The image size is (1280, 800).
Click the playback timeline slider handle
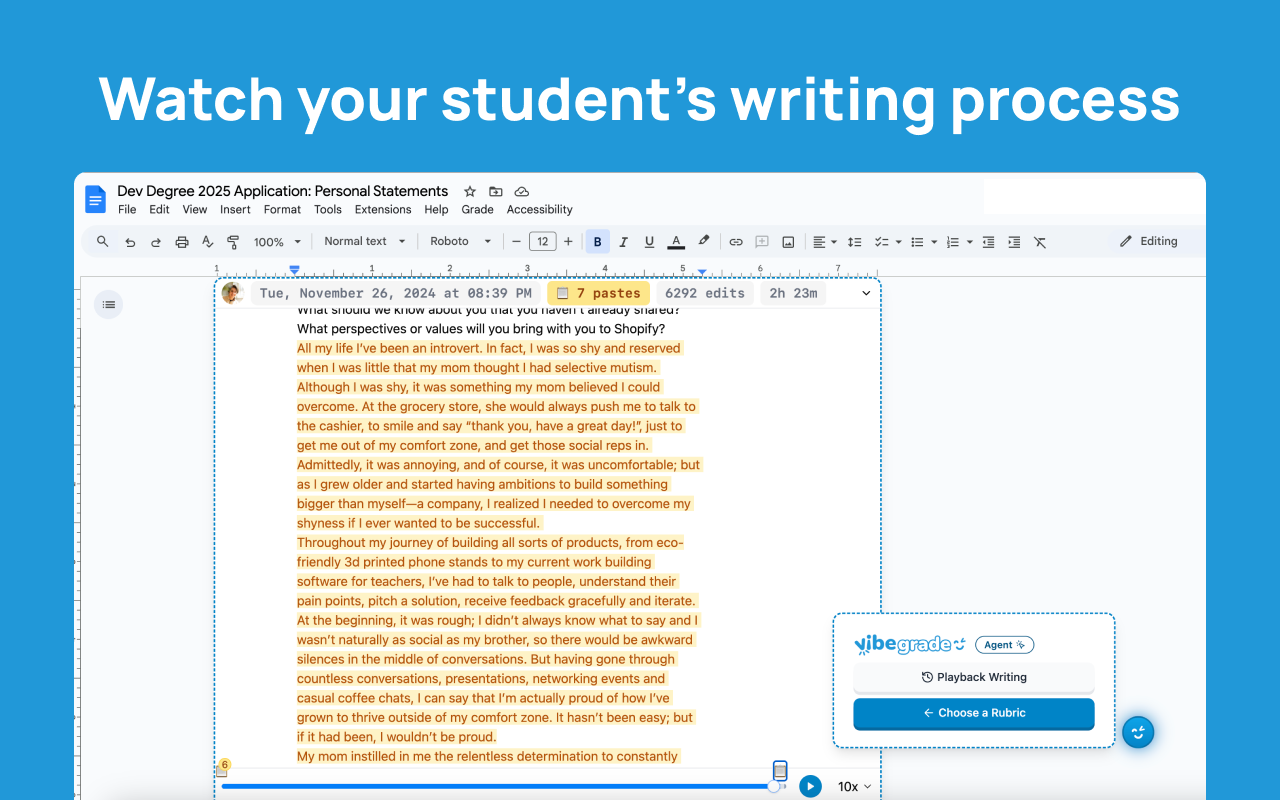click(773, 786)
